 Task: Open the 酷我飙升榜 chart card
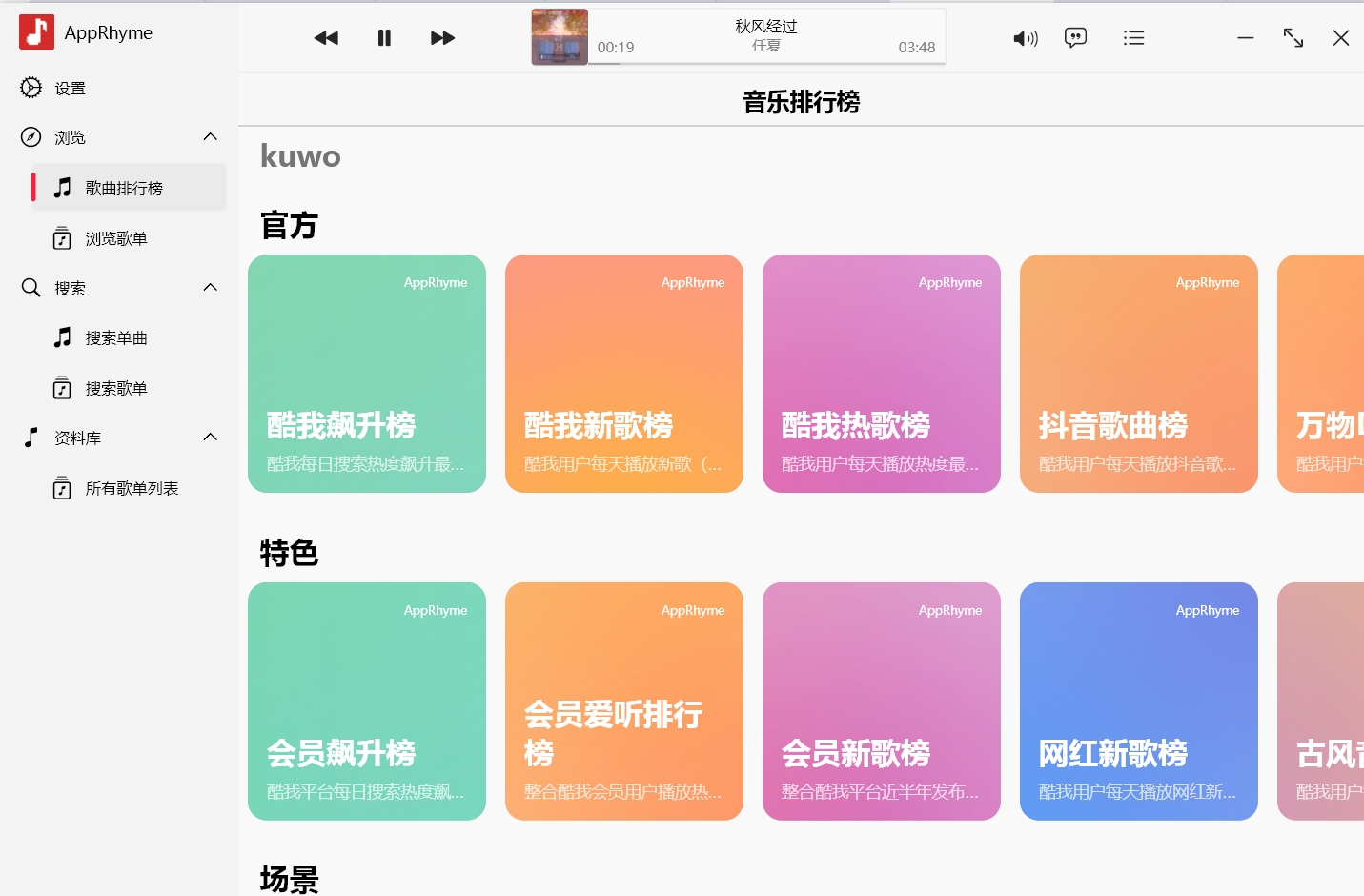coord(367,374)
